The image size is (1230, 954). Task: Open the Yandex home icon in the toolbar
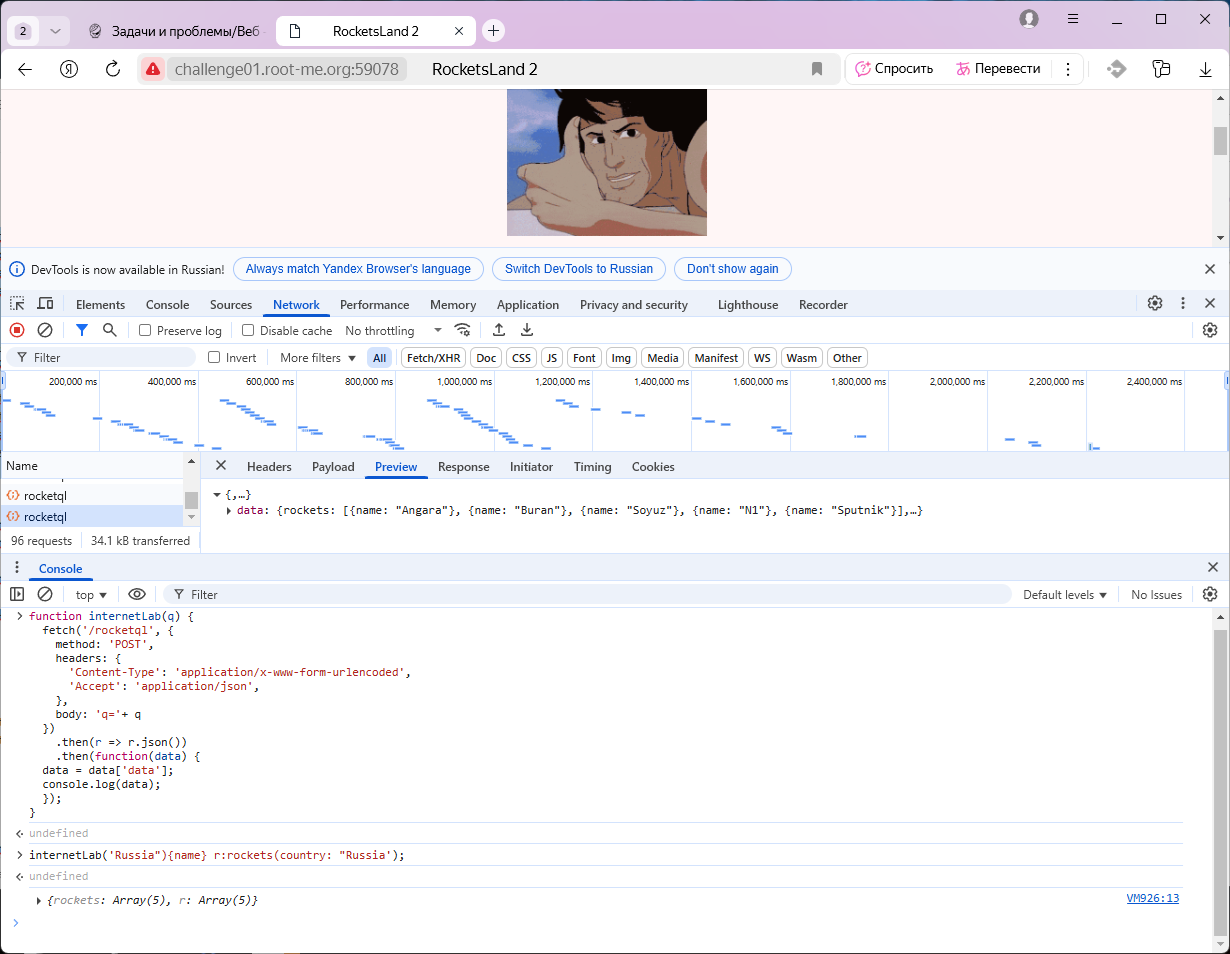[69, 69]
